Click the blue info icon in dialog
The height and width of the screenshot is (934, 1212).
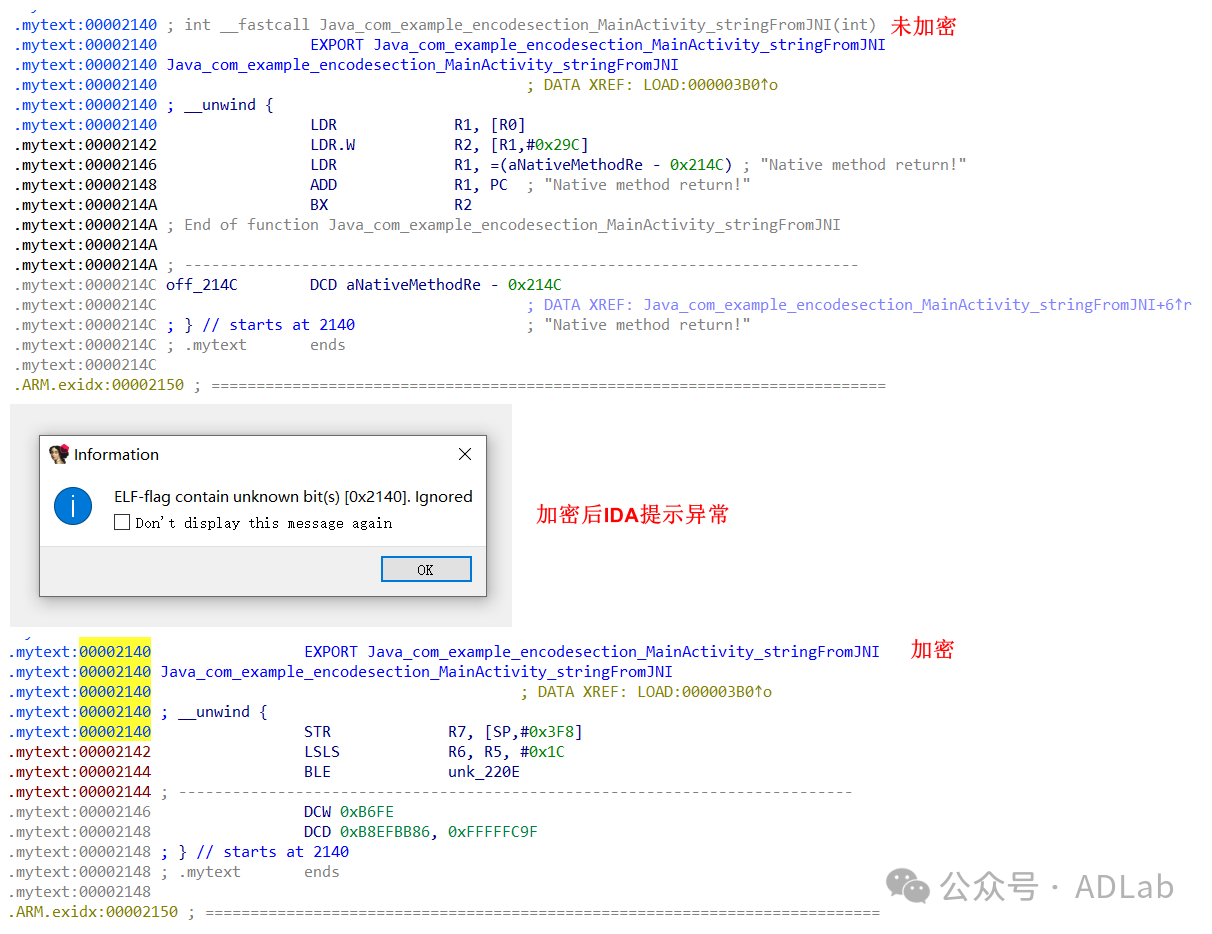pyautogui.click(x=73, y=507)
